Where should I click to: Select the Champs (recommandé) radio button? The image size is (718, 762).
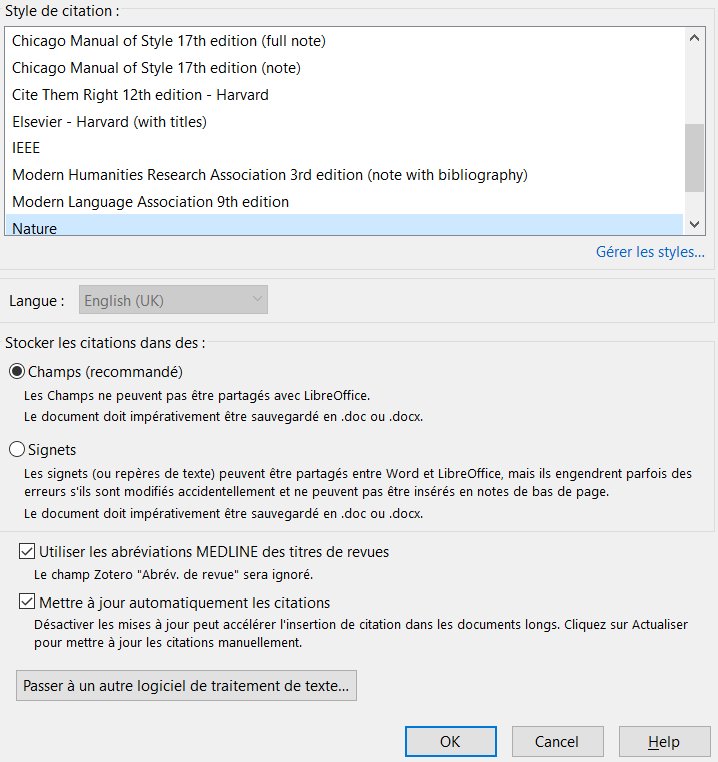click(x=17, y=372)
